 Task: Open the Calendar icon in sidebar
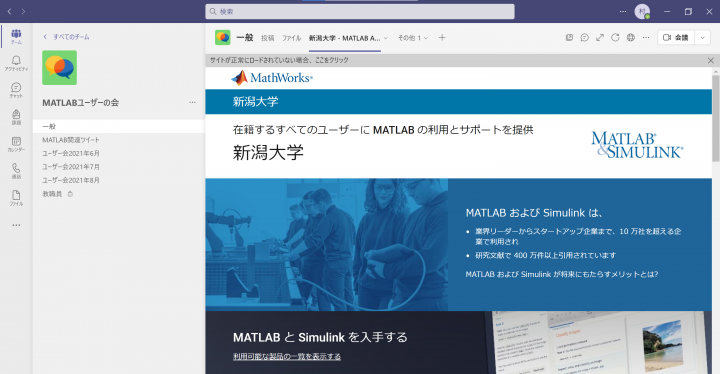pyautogui.click(x=16, y=144)
